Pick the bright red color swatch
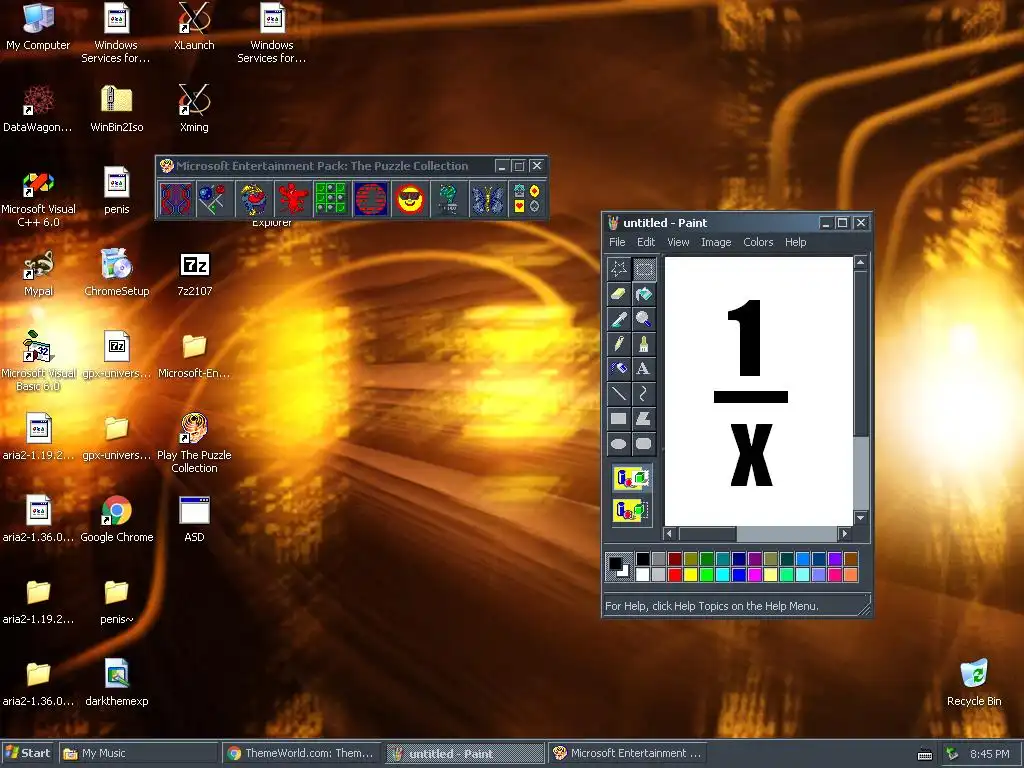Image resolution: width=1024 pixels, height=768 pixels. click(x=675, y=575)
